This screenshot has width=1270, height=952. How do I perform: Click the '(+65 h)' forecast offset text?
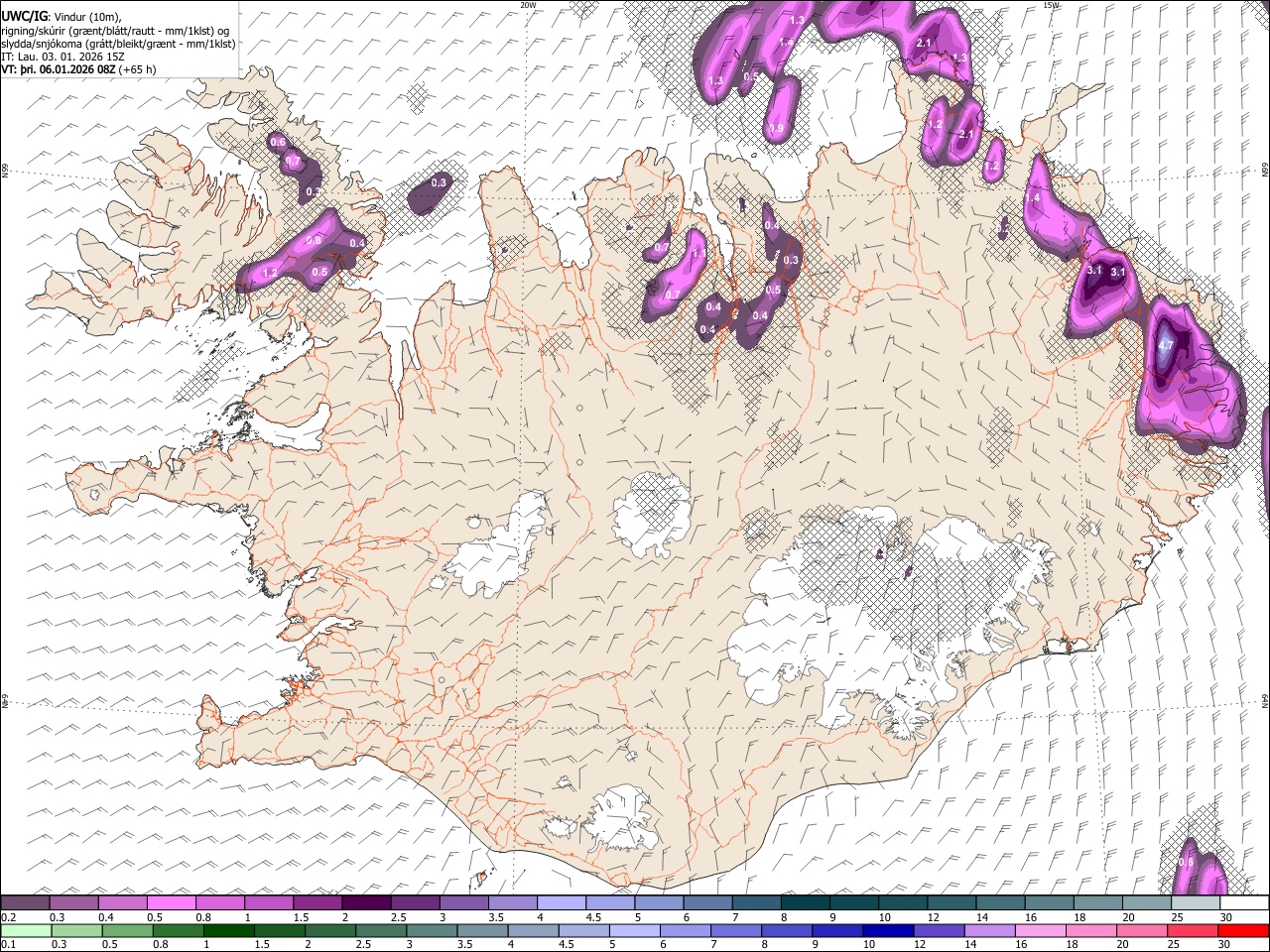(137, 69)
